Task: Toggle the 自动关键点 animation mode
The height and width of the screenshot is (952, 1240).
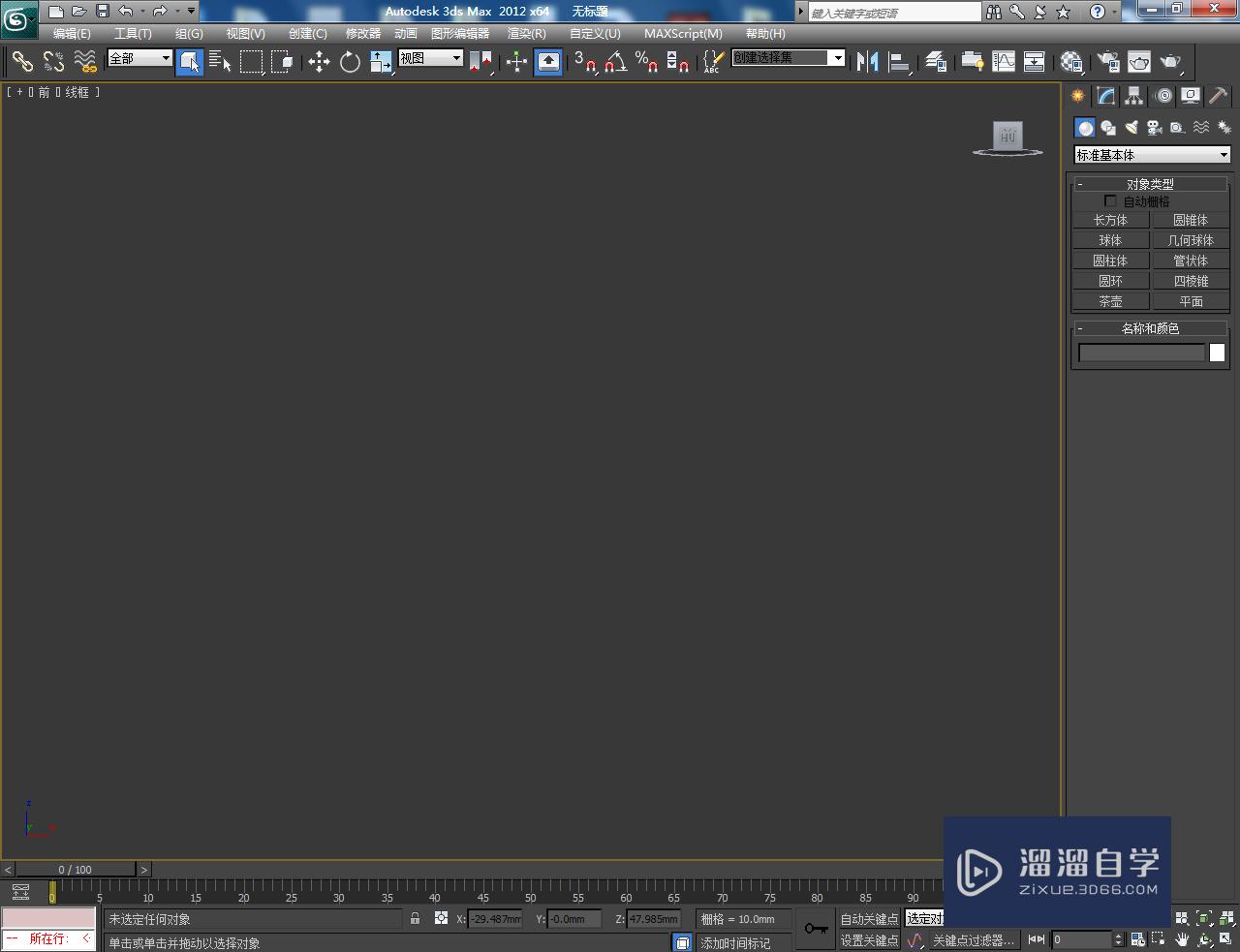Action: 868,918
